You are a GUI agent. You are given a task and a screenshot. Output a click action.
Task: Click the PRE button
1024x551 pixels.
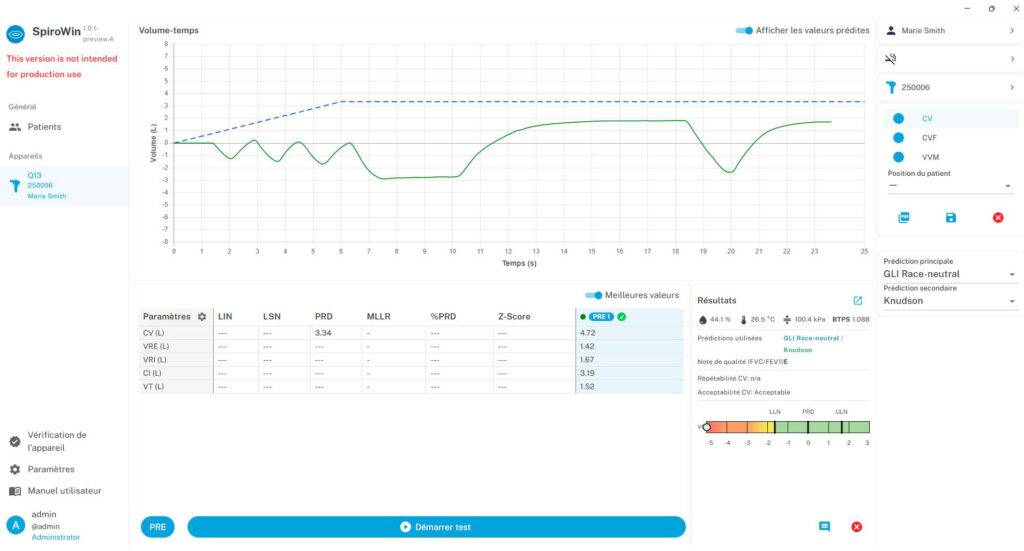pos(157,527)
